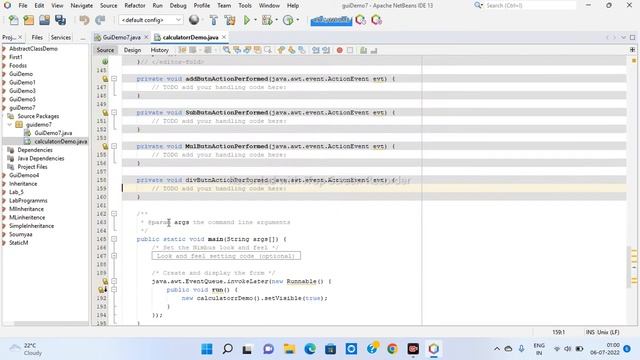
Task: Switch to the GuiDemo7.java tab
Action: [x=121, y=37]
